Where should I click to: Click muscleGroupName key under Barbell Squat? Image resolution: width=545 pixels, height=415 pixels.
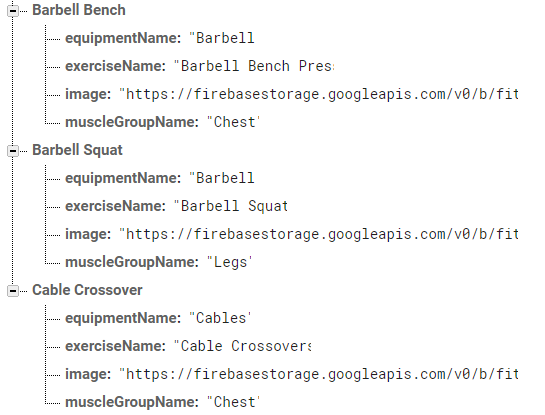132,262
